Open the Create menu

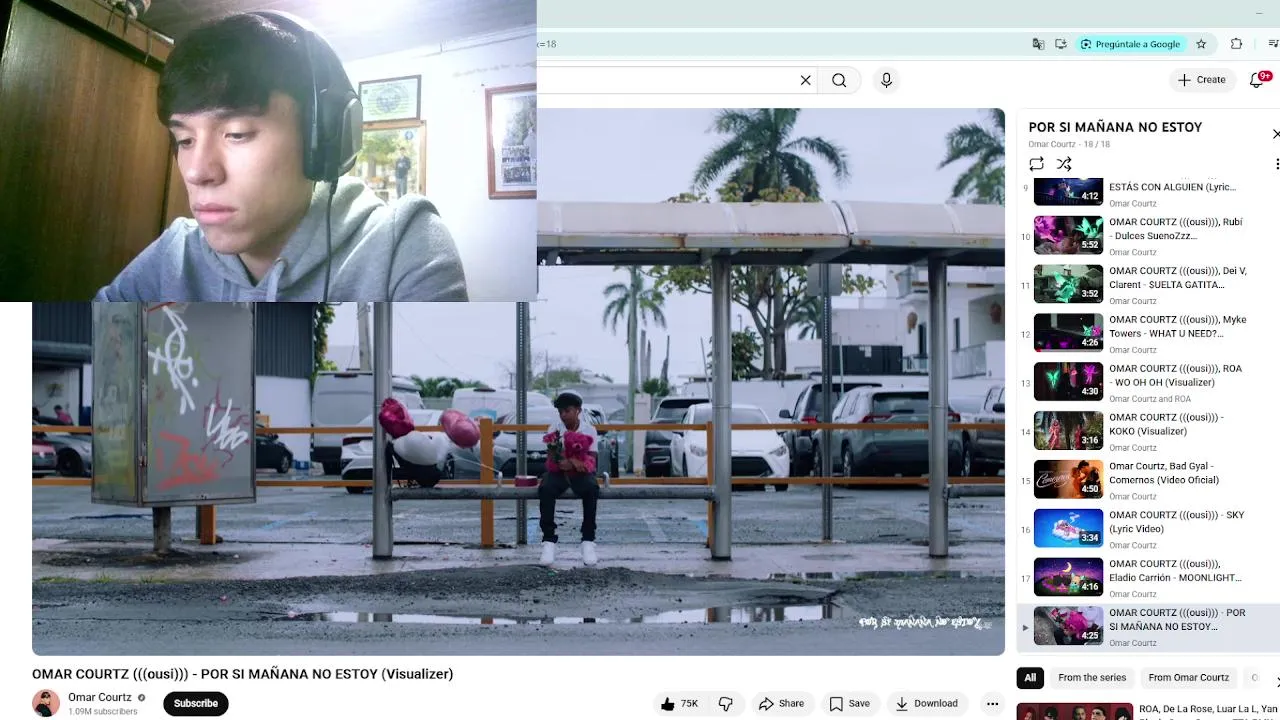click(1201, 80)
